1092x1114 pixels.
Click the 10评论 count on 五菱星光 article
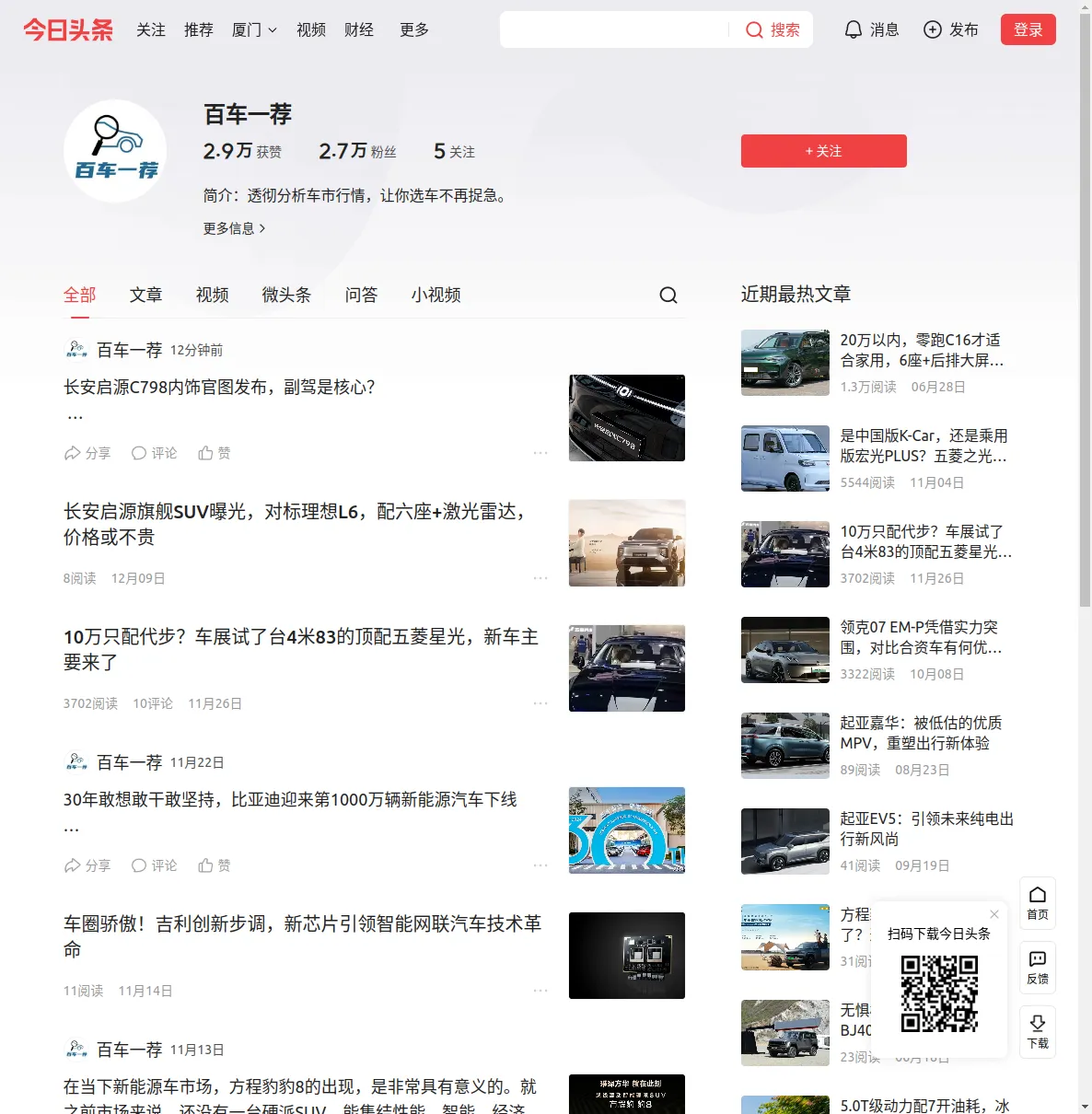(153, 703)
